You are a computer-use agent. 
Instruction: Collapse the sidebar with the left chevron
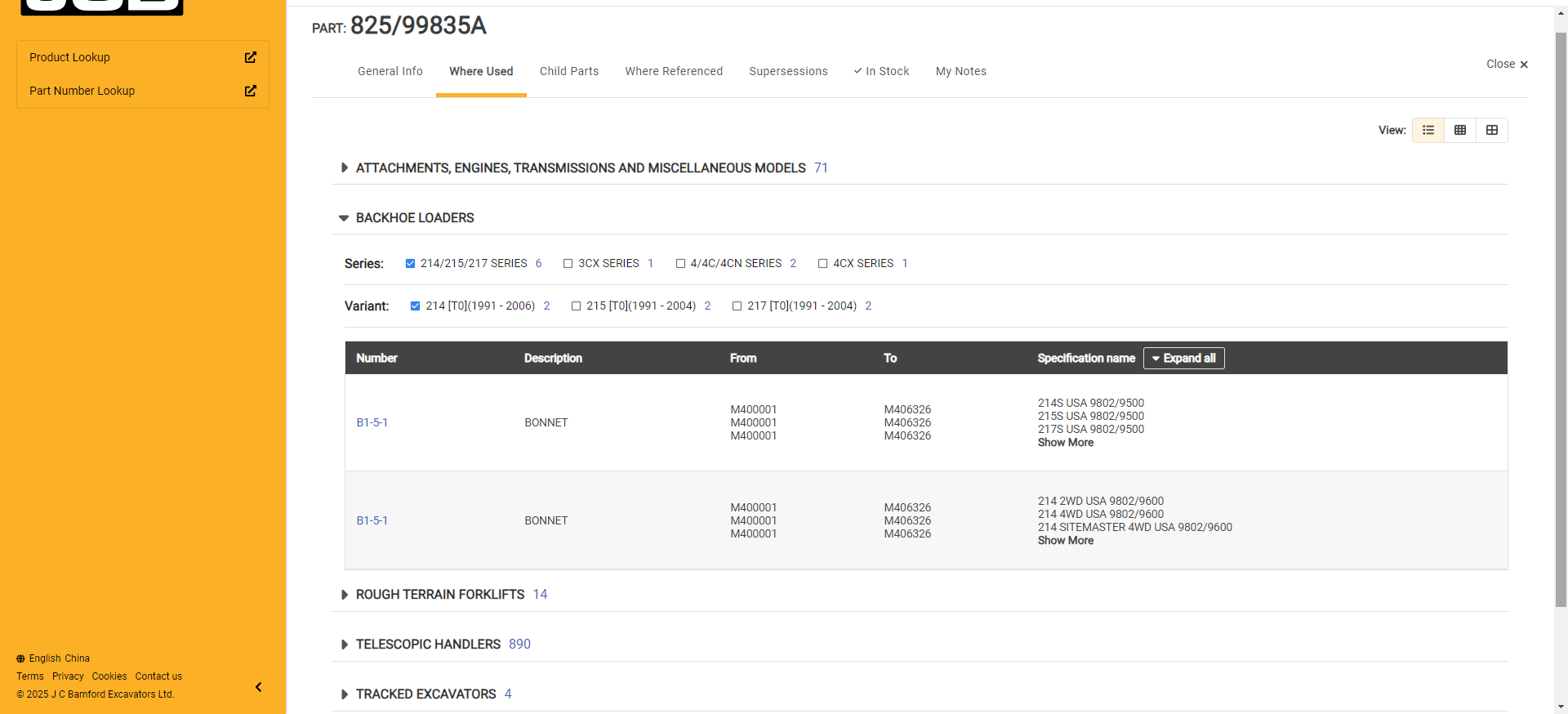click(x=258, y=687)
